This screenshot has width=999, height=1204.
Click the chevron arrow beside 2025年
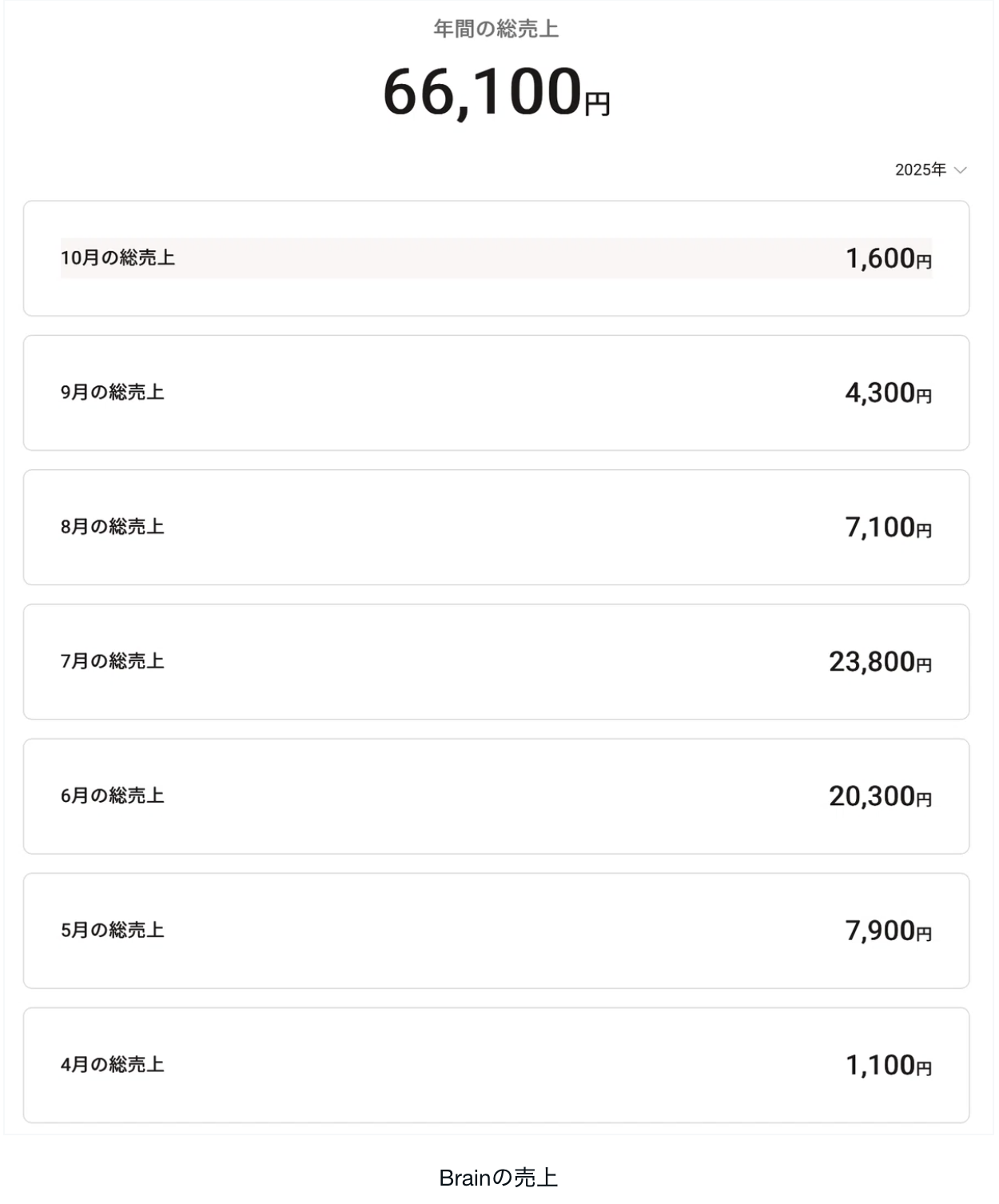click(961, 170)
